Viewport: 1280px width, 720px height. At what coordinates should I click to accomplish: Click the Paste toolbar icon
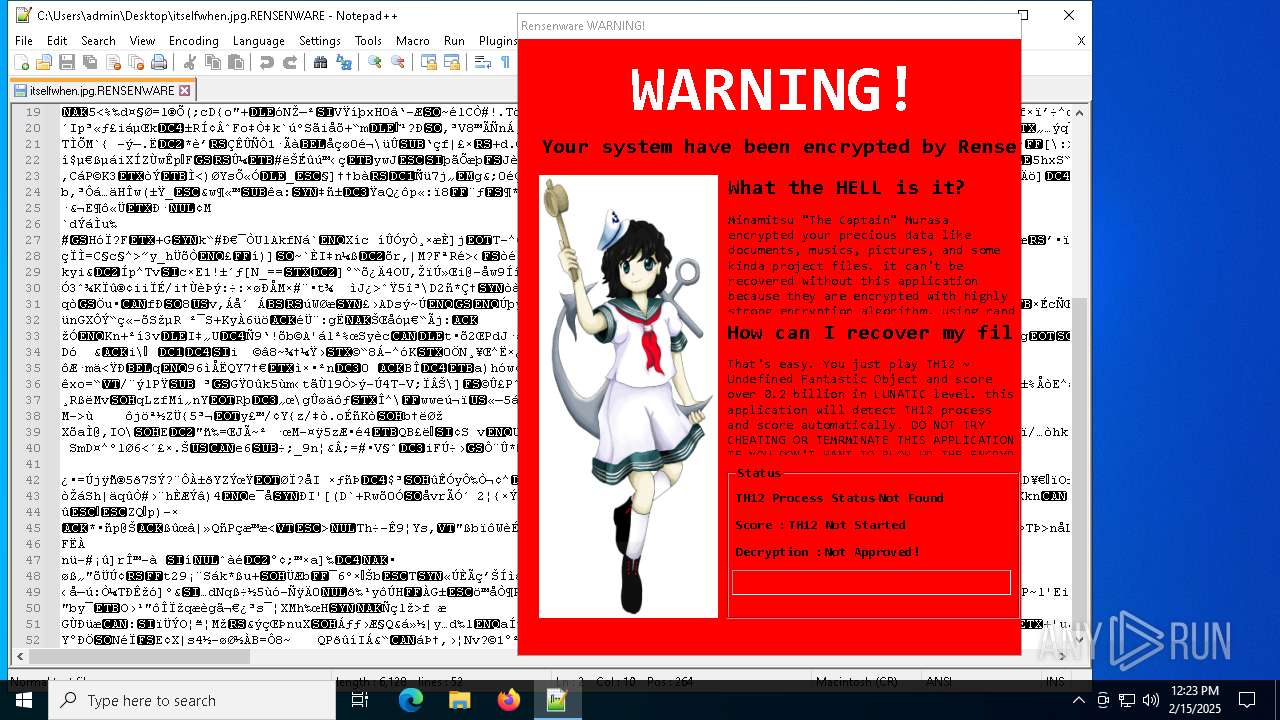[235, 62]
